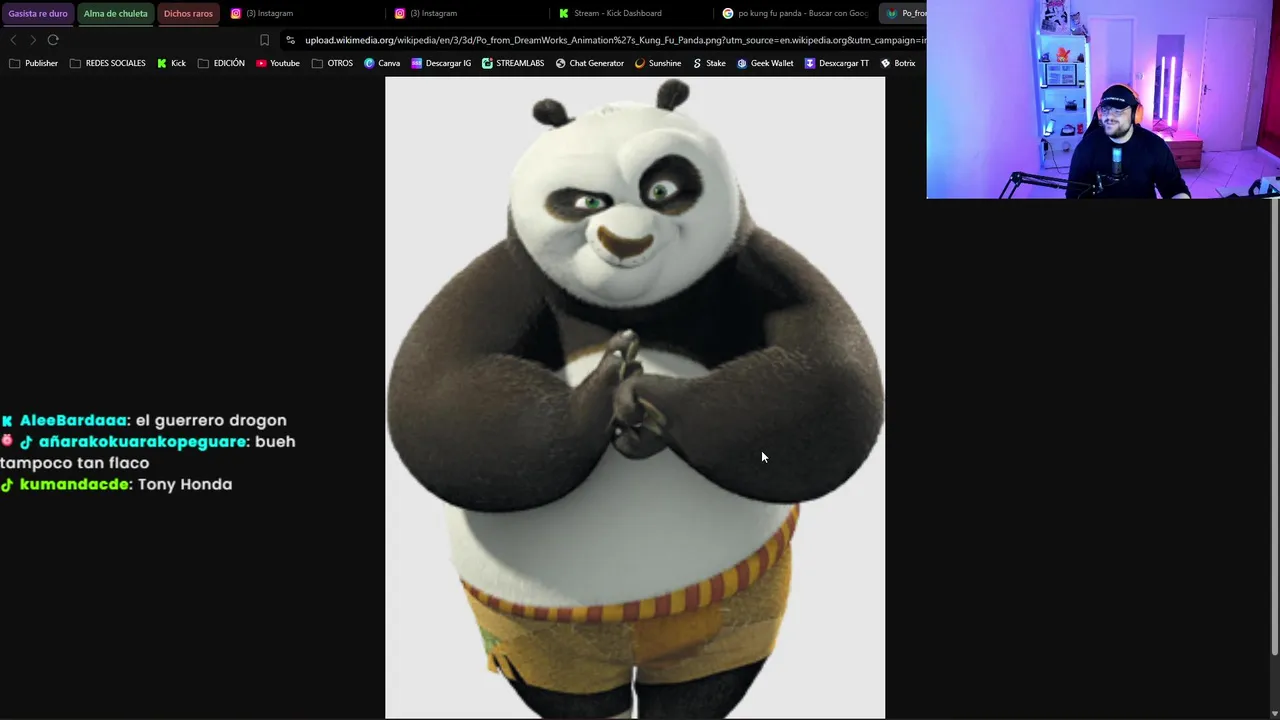The height and width of the screenshot is (720, 1280).
Task: Click chat username AleeBardaaa
Action: click(x=74, y=421)
